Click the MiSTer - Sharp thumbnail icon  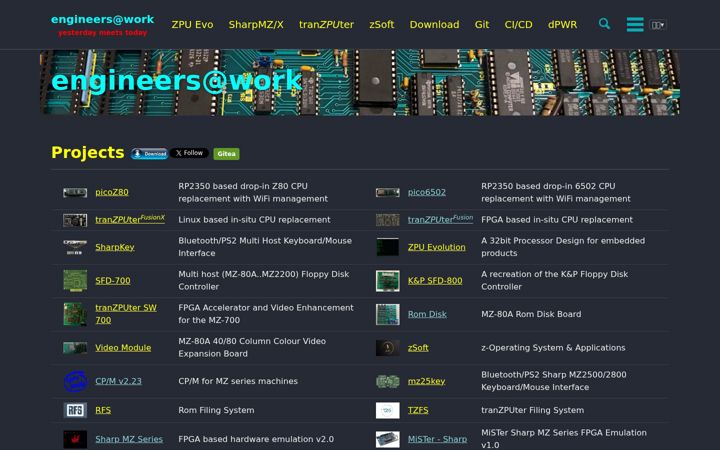click(388, 439)
